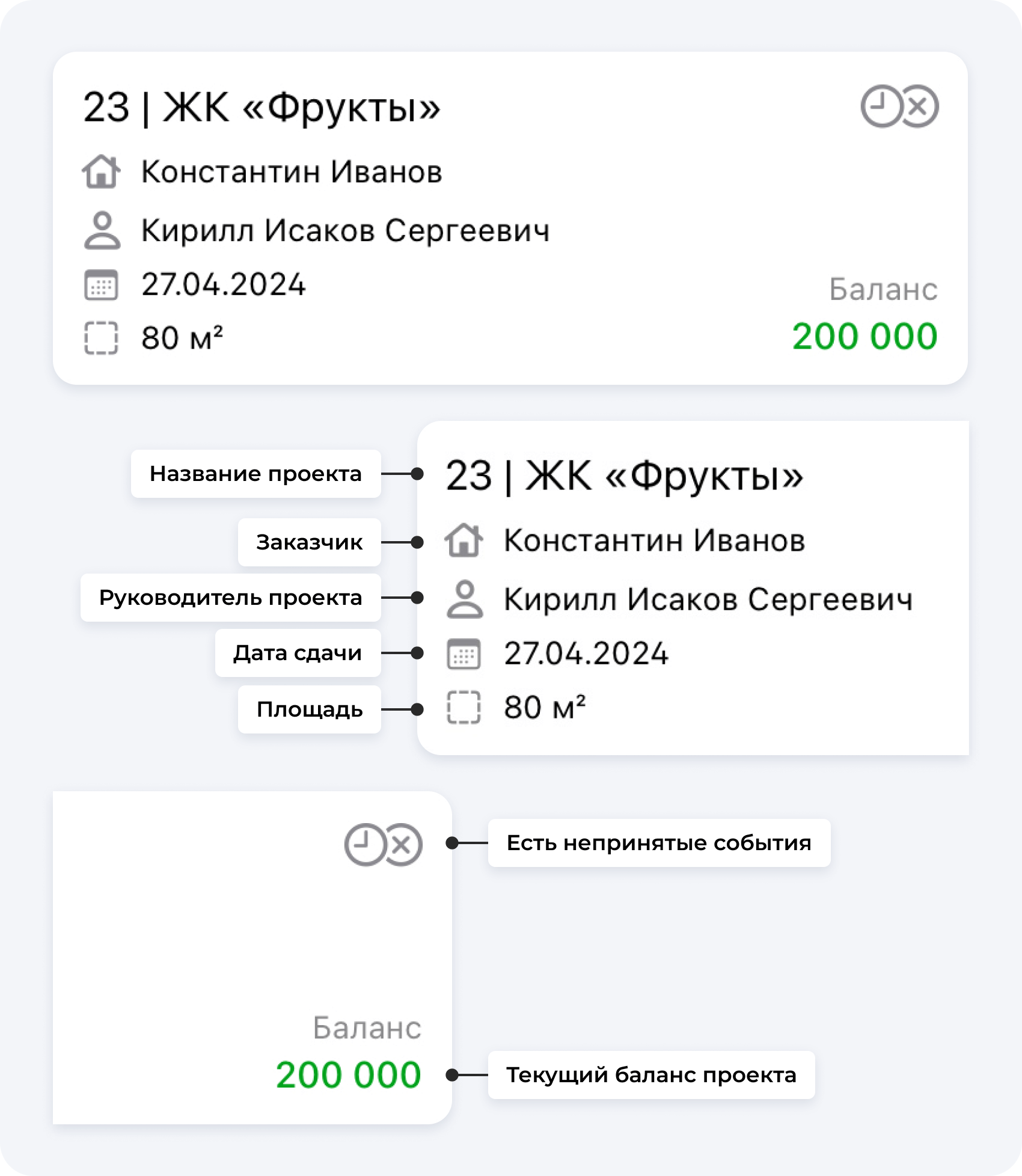The height and width of the screenshot is (1176, 1022).
Task: Click the clock icon in the top project card
Action: (x=881, y=107)
